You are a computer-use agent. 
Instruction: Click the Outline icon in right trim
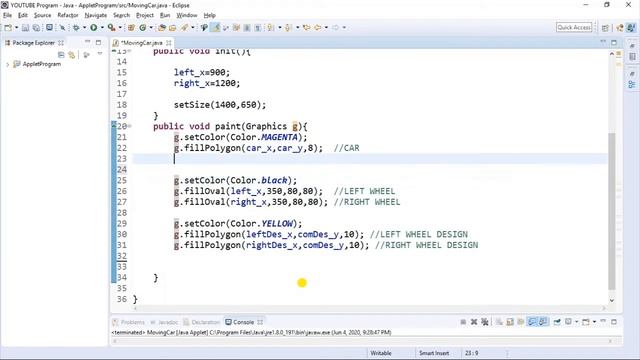632,84
